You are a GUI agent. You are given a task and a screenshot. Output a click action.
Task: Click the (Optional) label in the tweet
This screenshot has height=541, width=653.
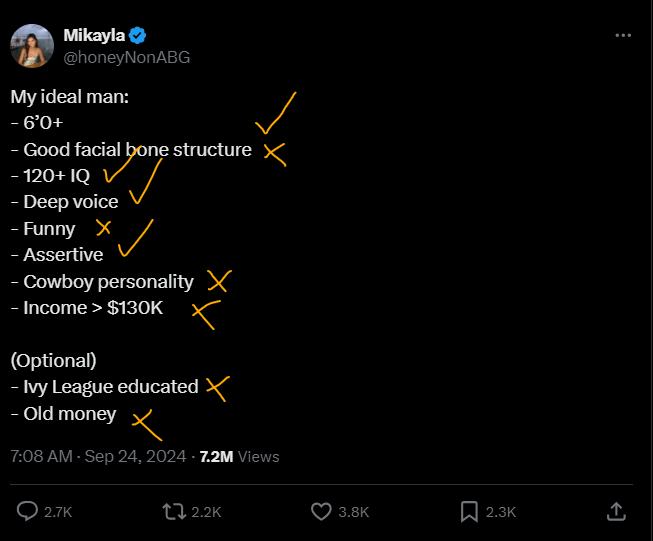pos(53,360)
